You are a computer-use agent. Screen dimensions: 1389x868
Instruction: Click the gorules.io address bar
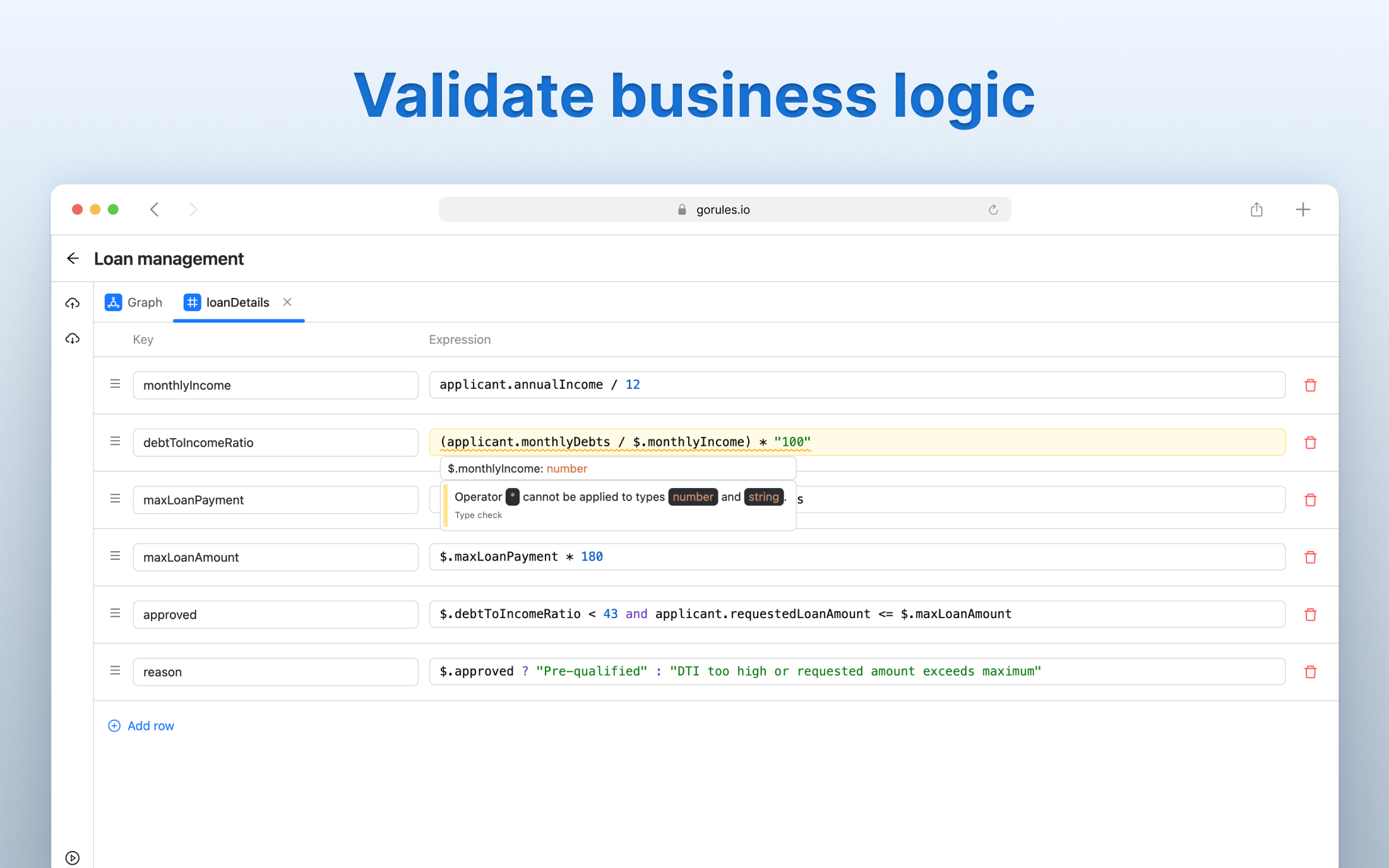[724, 210]
